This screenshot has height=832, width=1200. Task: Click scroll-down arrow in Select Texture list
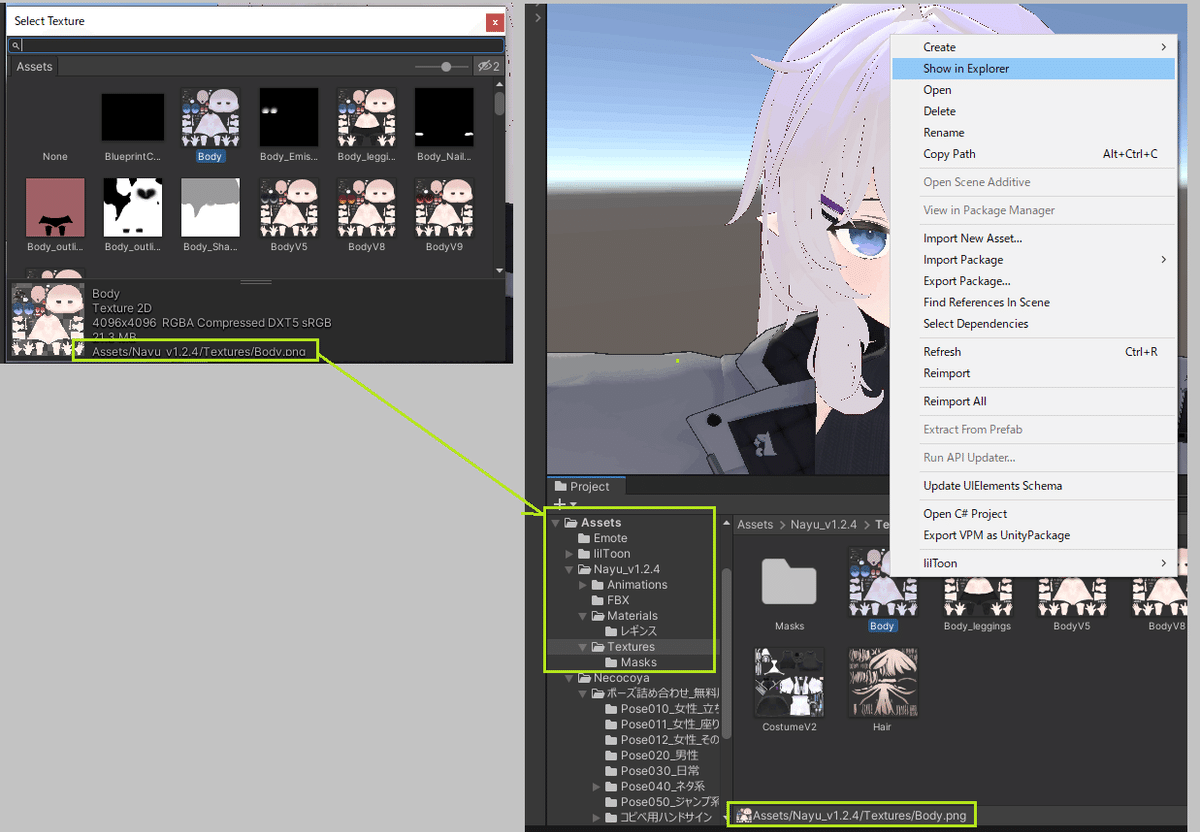499,269
